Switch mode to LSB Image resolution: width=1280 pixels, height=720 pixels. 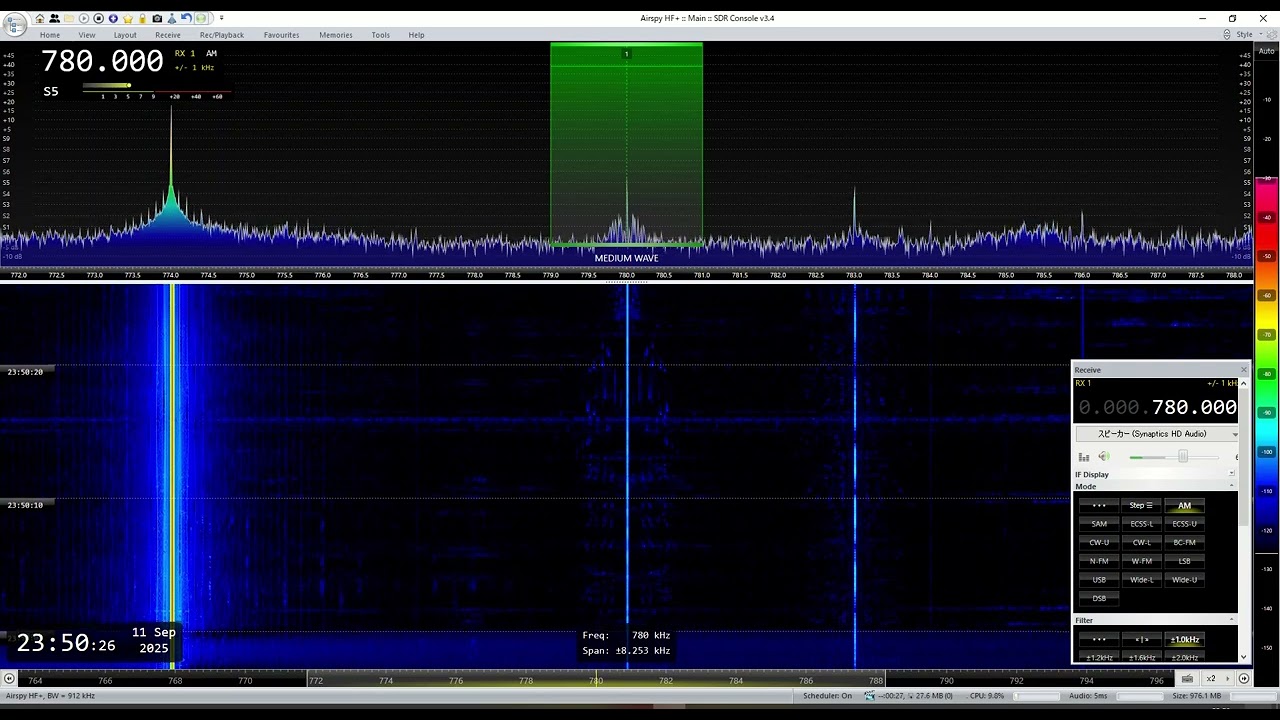[1184, 561]
